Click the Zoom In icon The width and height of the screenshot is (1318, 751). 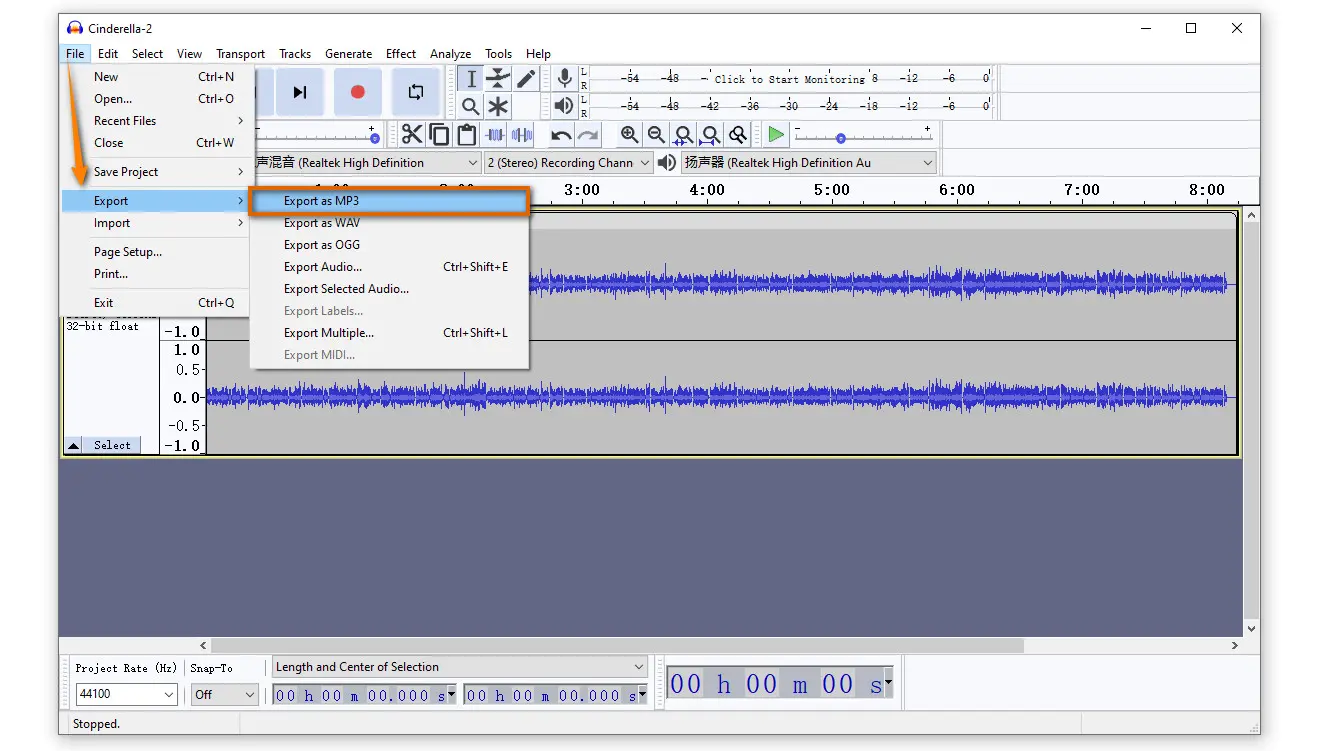pyautogui.click(x=629, y=135)
